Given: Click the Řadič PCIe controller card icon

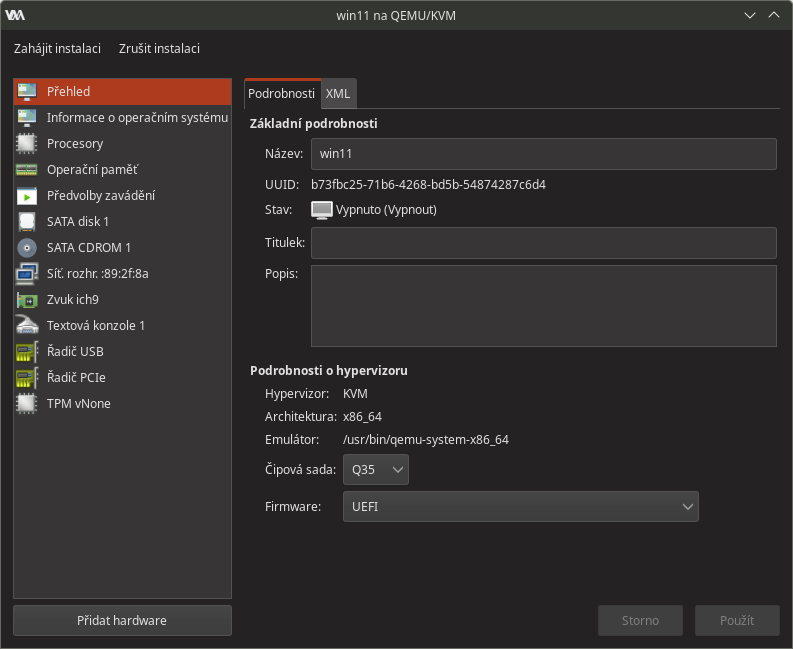Looking at the screenshot, I should [27, 378].
